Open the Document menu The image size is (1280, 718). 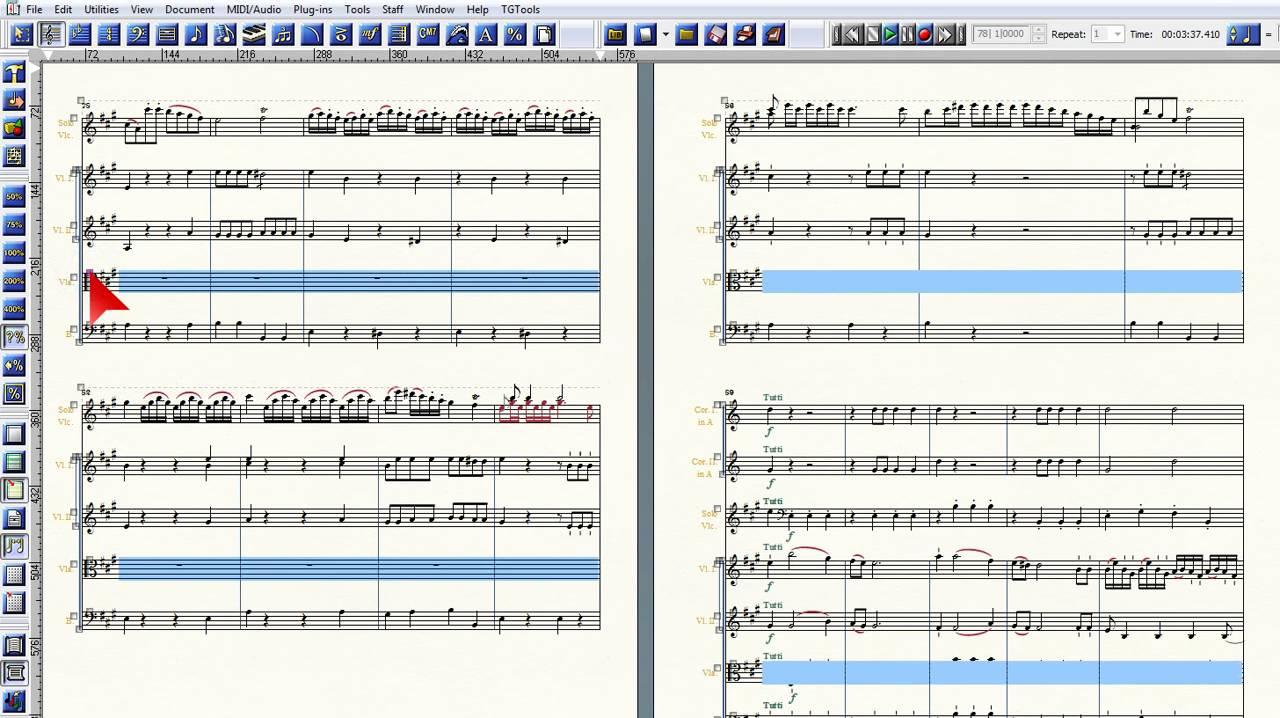[x=189, y=9]
